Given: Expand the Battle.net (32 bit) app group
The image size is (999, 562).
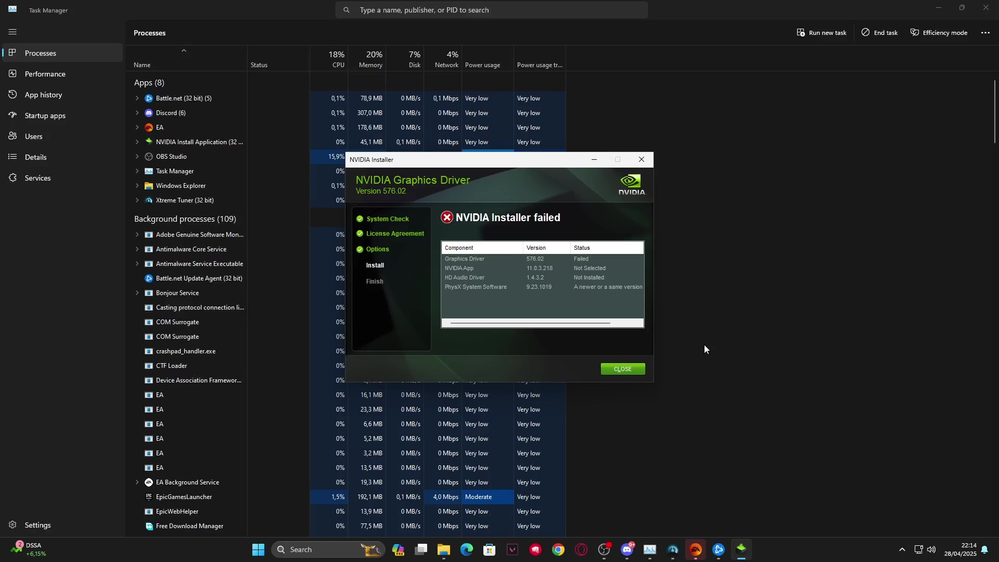Looking at the screenshot, I should pyautogui.click(x=137, y=98).
